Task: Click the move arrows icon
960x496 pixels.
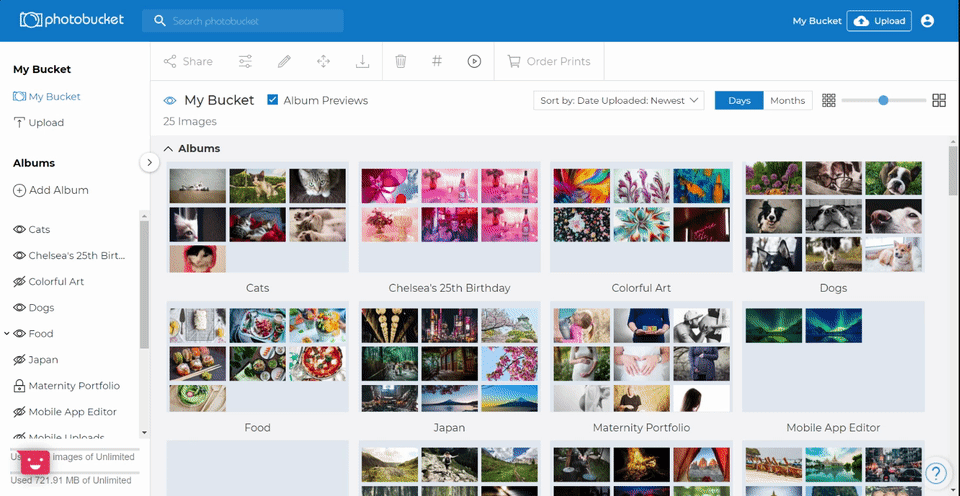Action: (x=323, y=61)
